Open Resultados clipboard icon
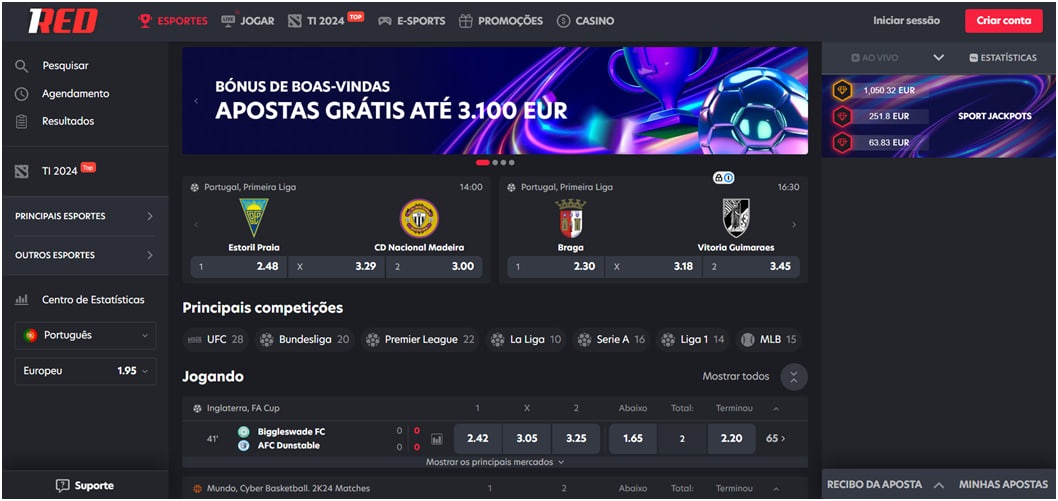 (22, 121)
